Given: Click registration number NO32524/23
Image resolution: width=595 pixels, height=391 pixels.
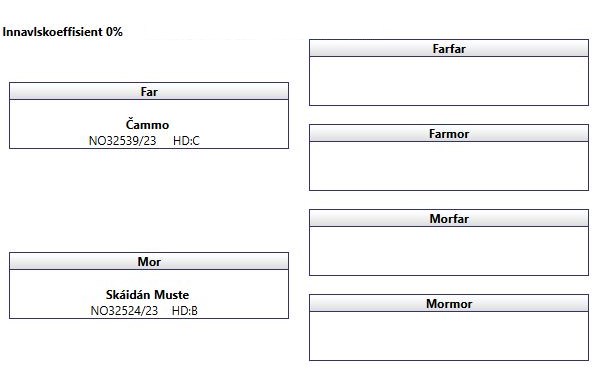Looking at the screenshot, I should (x=124, y=311).
